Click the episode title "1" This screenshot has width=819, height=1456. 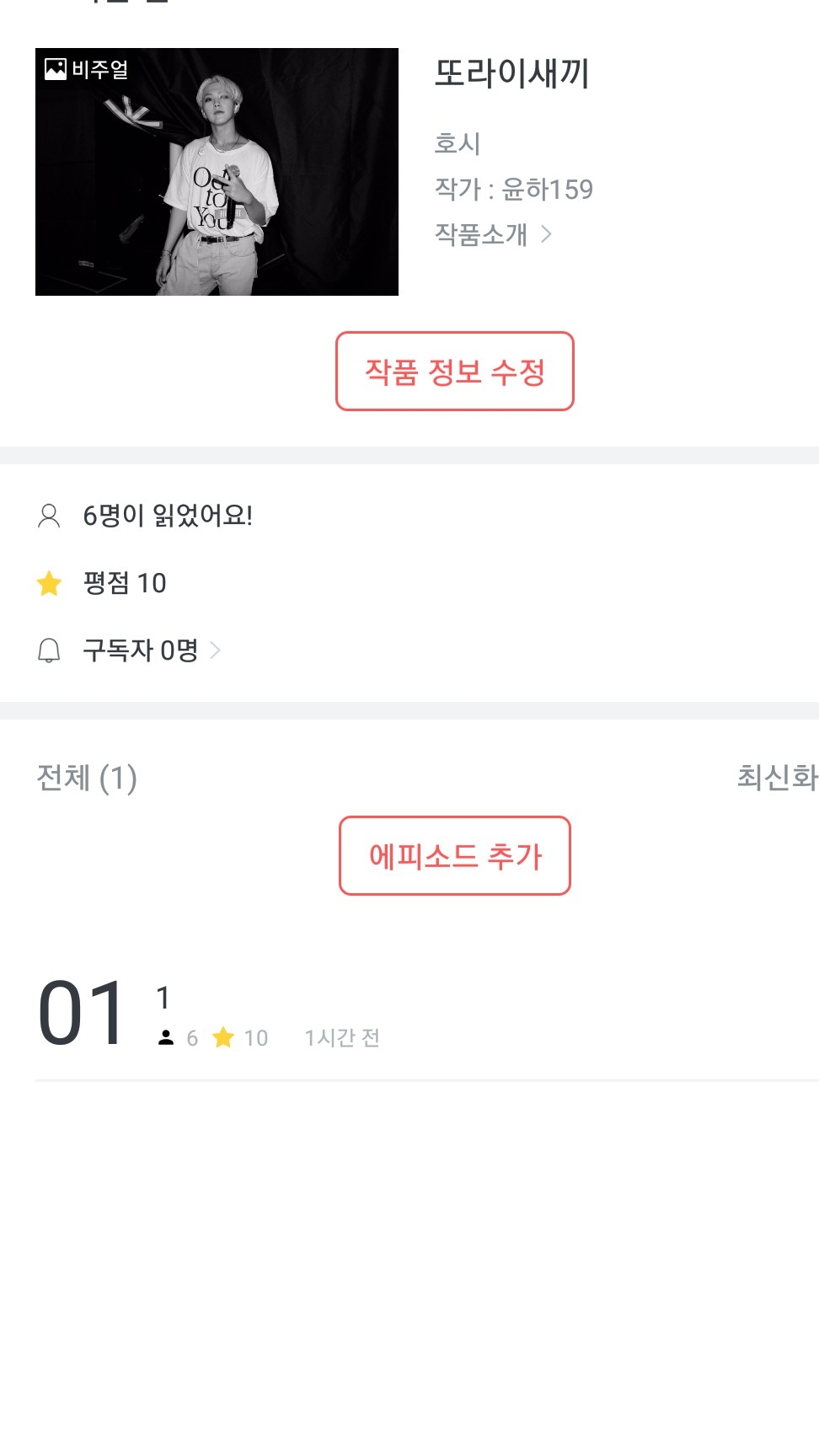tap(163, 998)
